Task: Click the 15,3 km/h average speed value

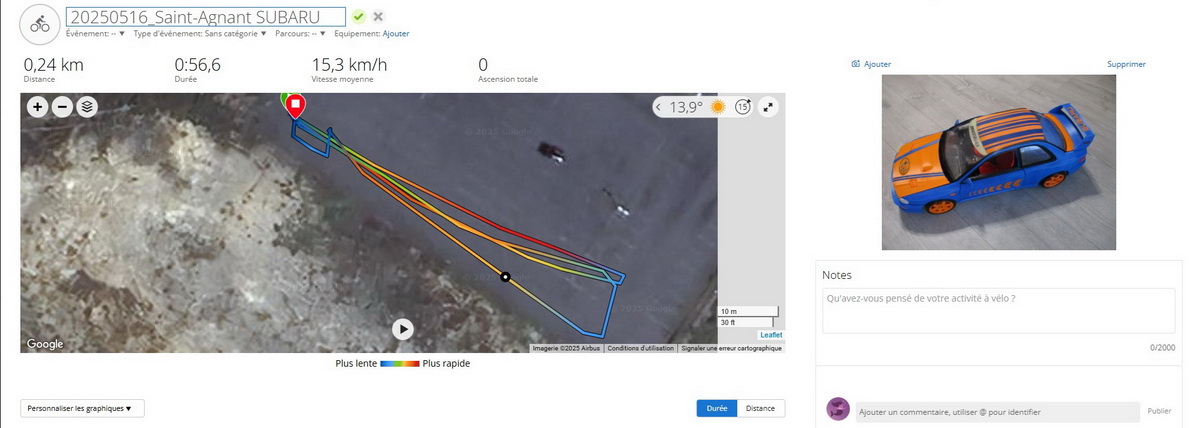Action: click(x=349, y=65)
